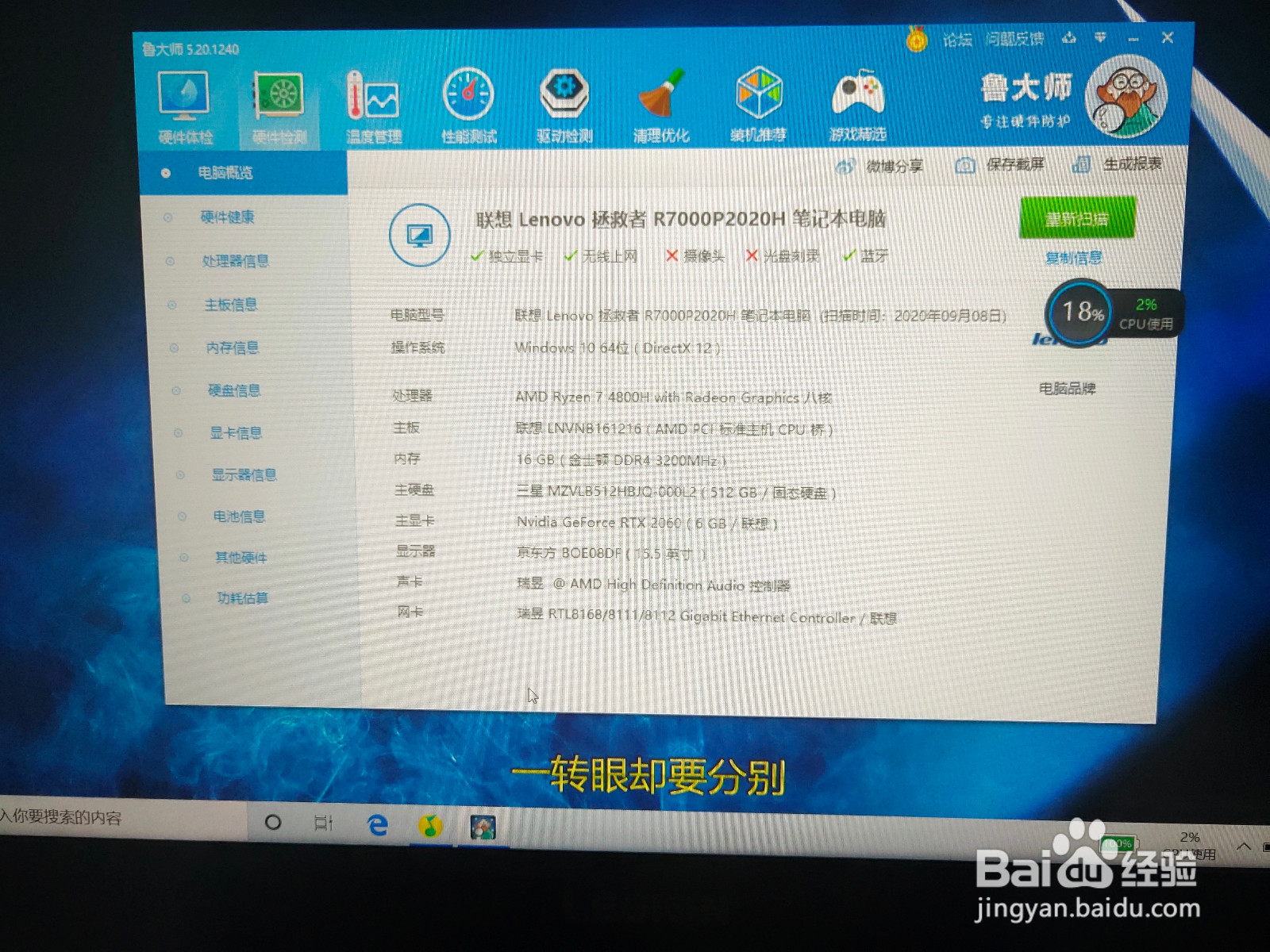Select 电脑概览 overview tab
Image resolution: width=1270 pixels, height=952 pixels.
(x=244, y=172)
